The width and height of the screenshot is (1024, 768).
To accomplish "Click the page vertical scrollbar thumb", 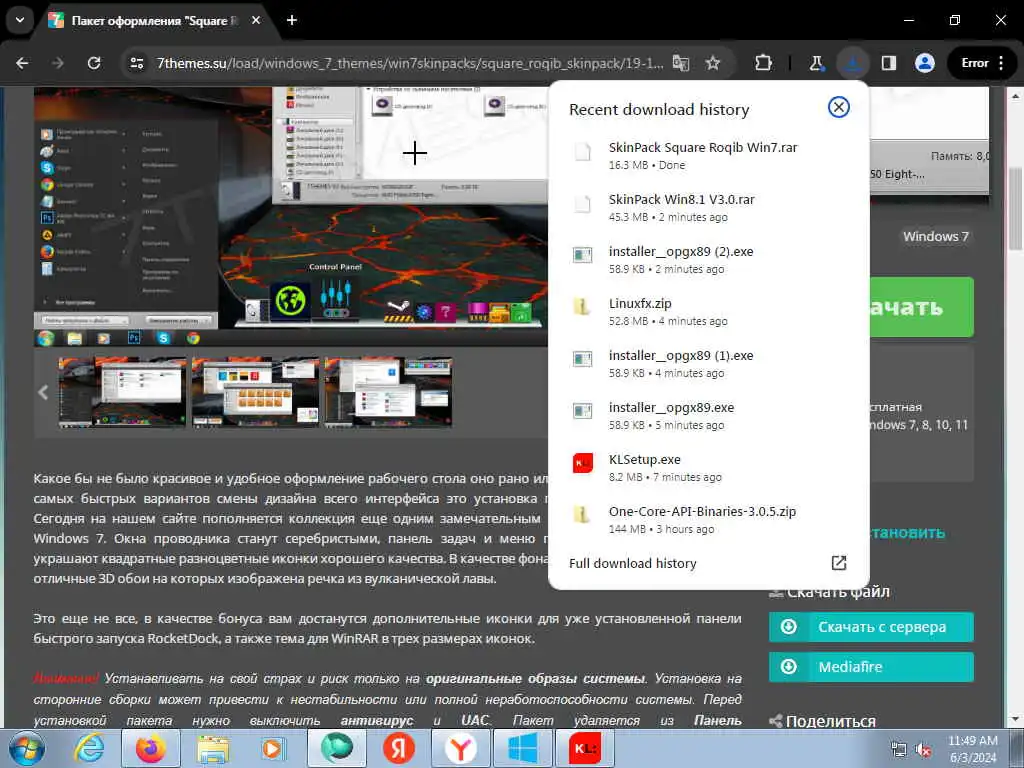I will 1015,209.
